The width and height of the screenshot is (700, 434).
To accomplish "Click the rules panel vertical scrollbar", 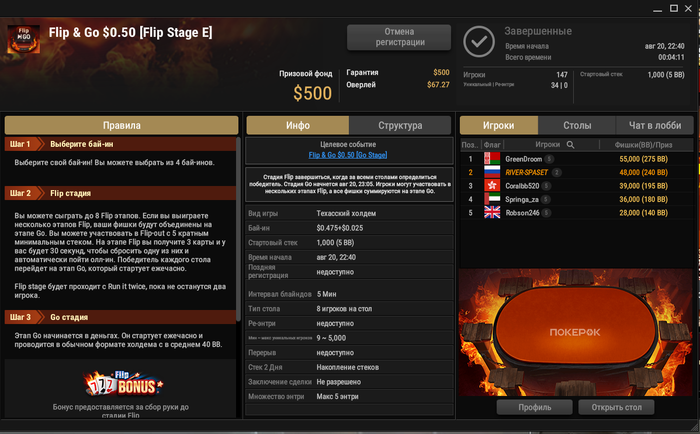I will click(238, 230).
